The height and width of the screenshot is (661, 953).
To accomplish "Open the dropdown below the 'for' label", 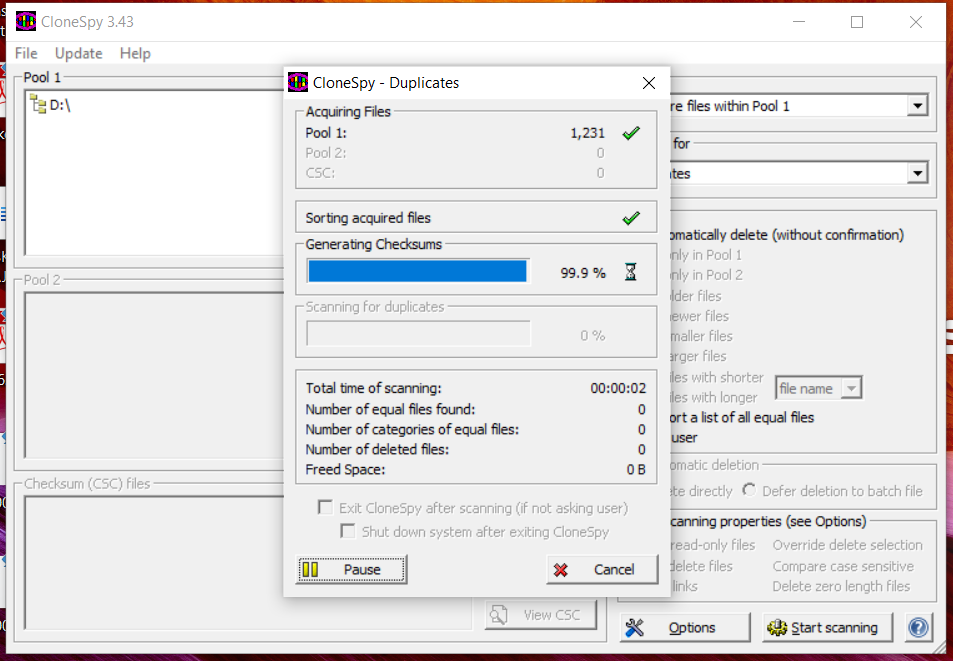I will click(917, 174).
